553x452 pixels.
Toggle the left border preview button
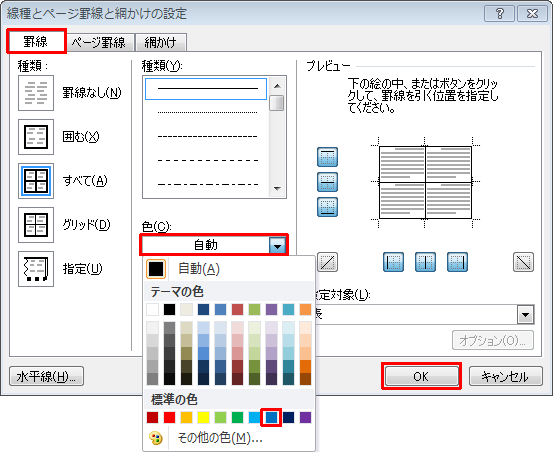click(x=393, y=262)
